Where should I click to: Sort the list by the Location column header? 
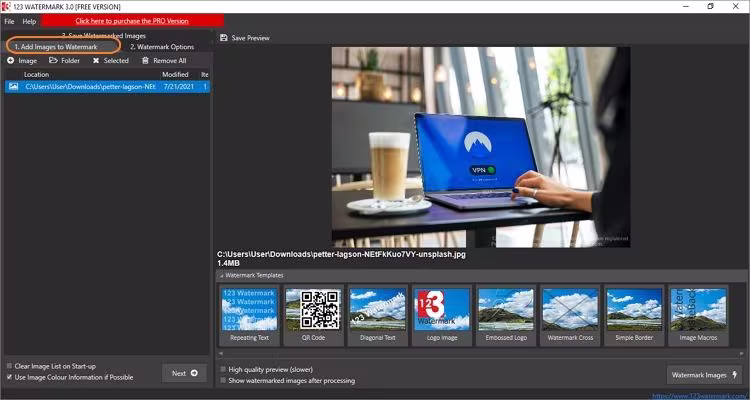(36, 75)
